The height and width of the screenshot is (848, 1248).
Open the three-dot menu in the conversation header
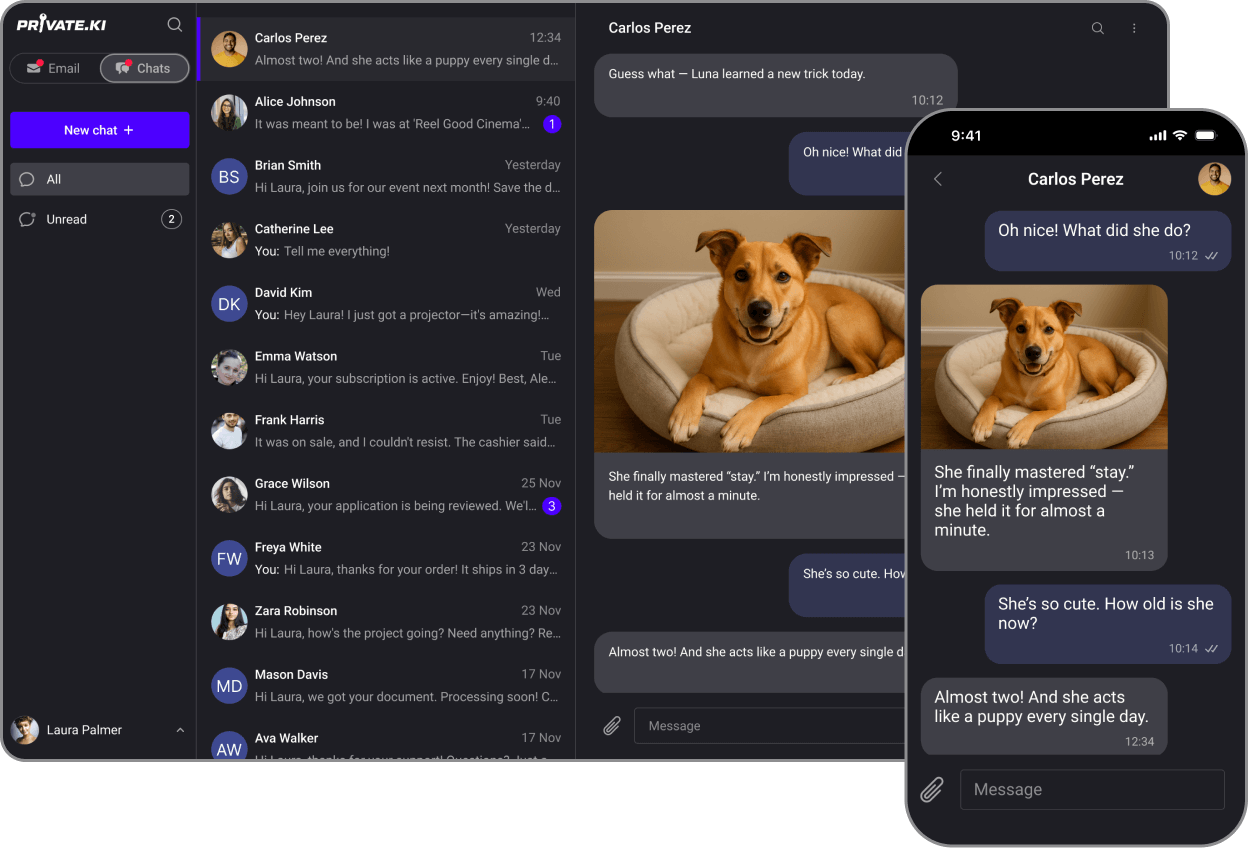click(1133, 28)
